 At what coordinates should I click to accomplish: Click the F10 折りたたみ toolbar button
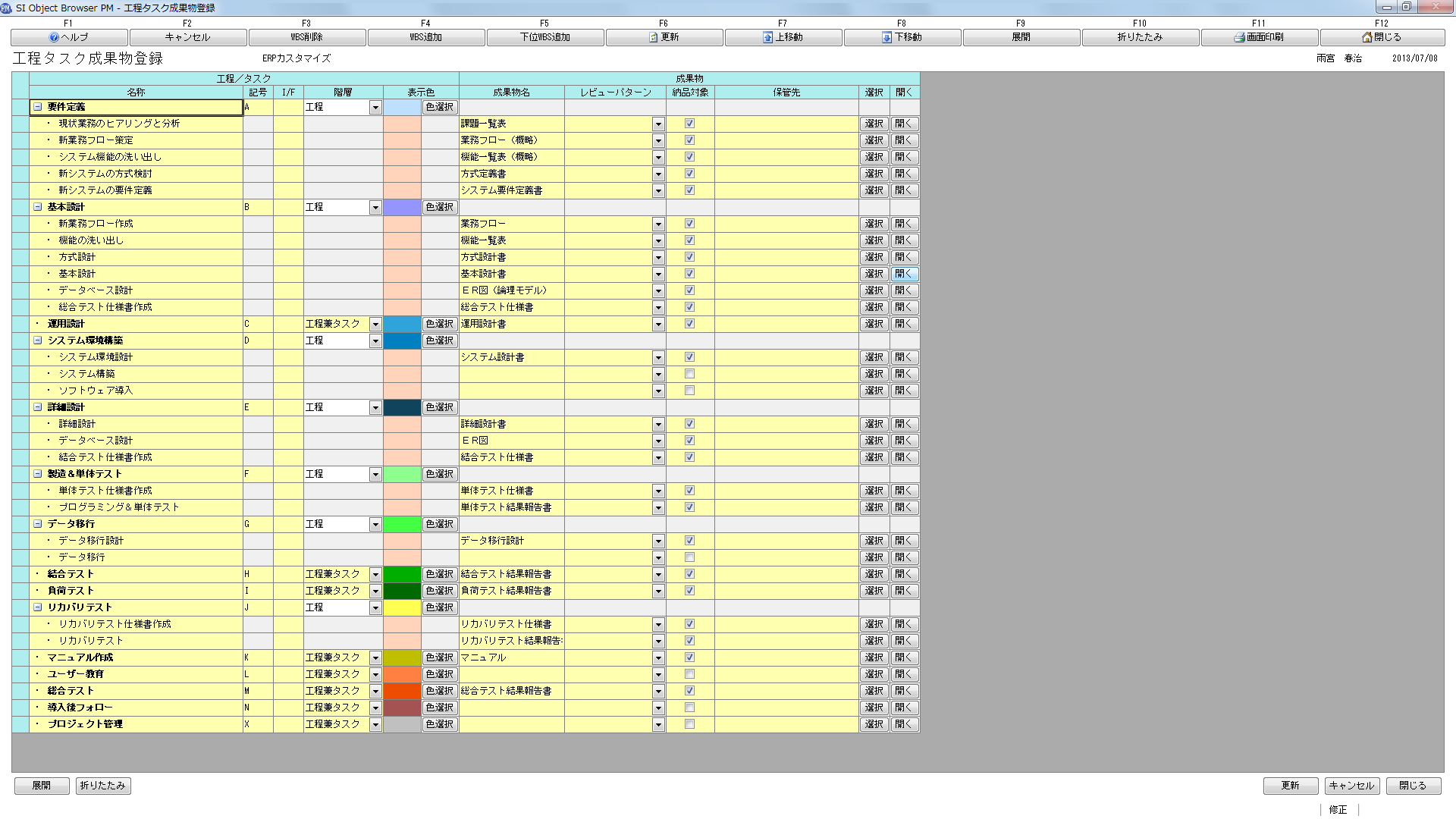pyautogui.click(x=1141, y=37)
